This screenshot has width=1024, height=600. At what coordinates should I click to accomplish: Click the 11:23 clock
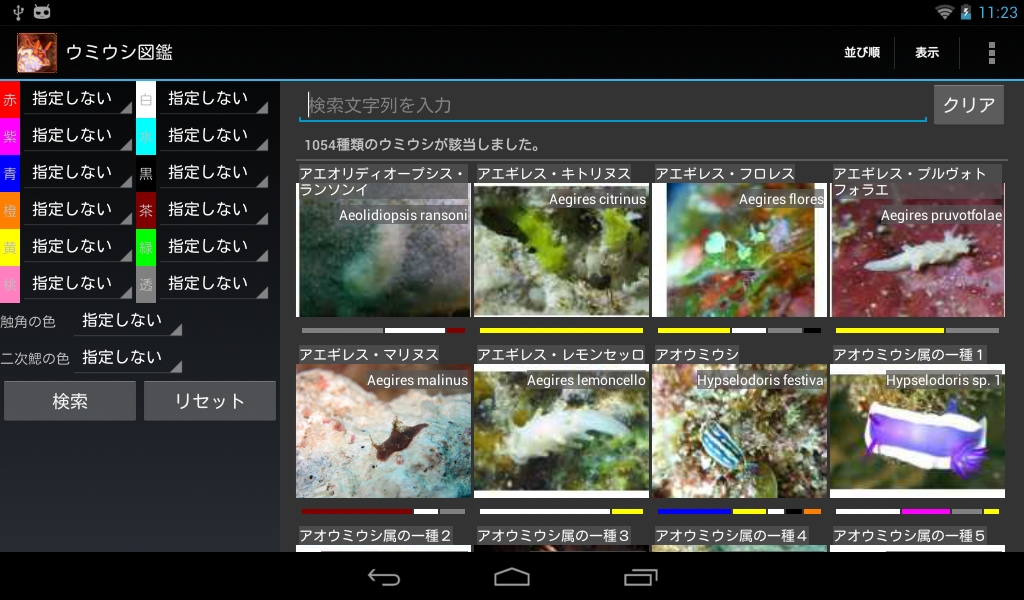coord(997,12)
